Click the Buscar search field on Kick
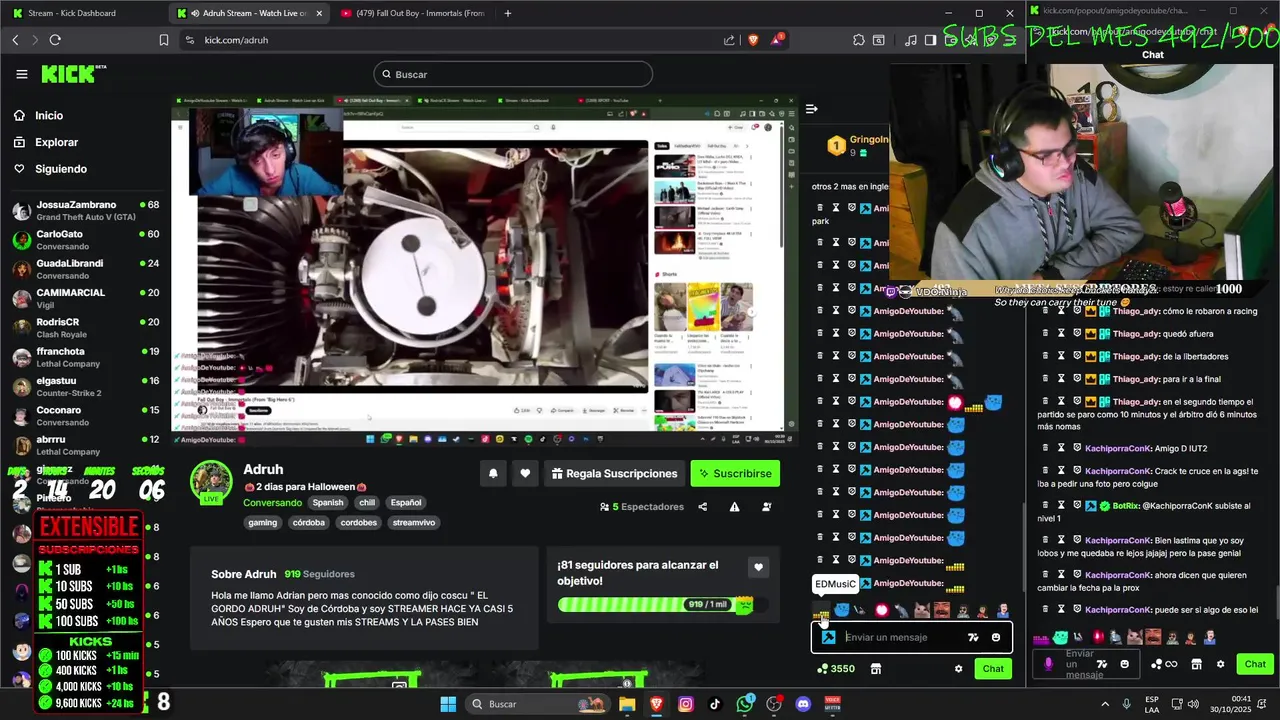Image resolution: width=1280 pixels, height=720 pixels. [x=513, y=74]
